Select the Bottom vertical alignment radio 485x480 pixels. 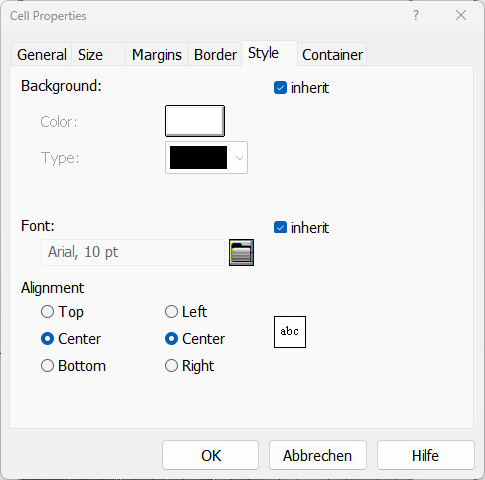point(47,366)
